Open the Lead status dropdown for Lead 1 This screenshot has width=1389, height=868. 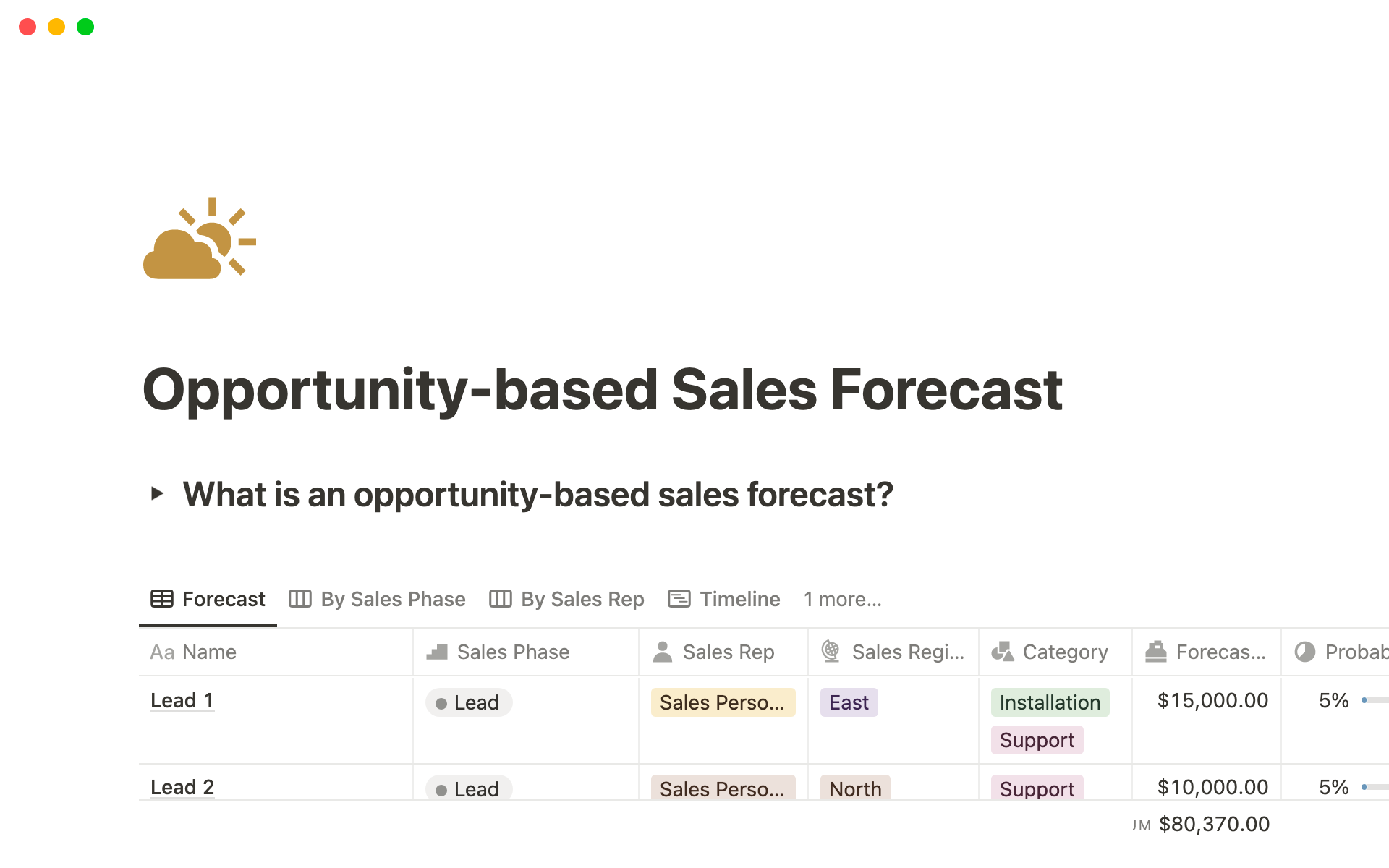coord(469,702)
